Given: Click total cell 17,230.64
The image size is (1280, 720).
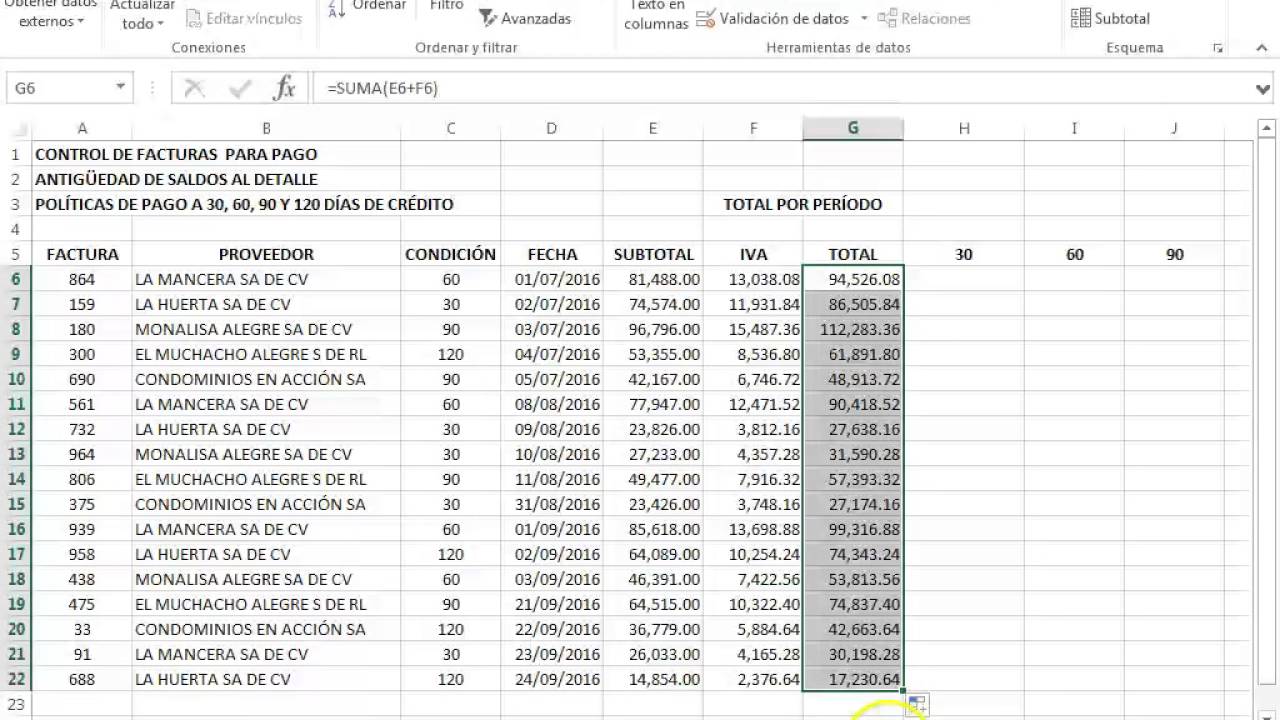Looking at the screenshot, I should 853,679.
